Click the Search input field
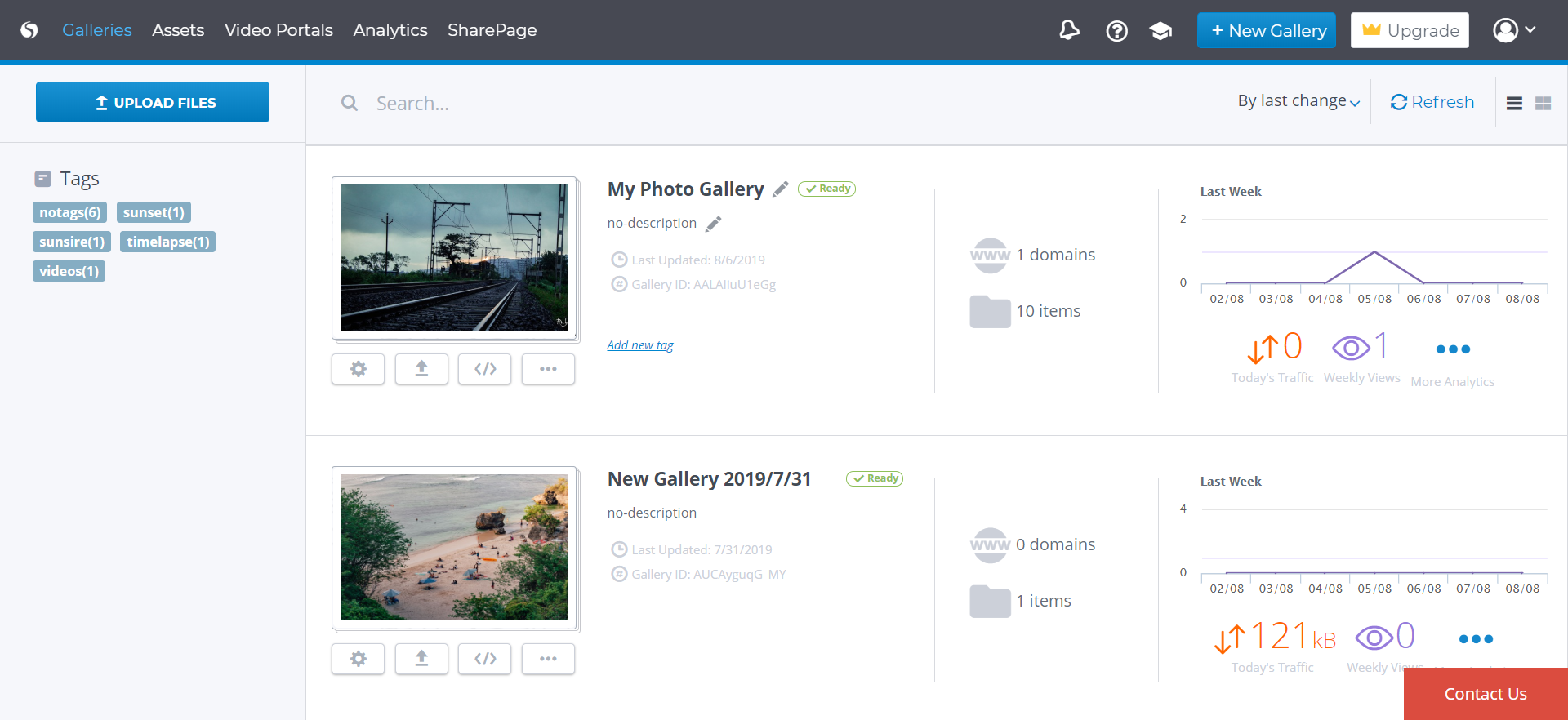The height and width of the screenshot is (720, 1568). (572, 104)
